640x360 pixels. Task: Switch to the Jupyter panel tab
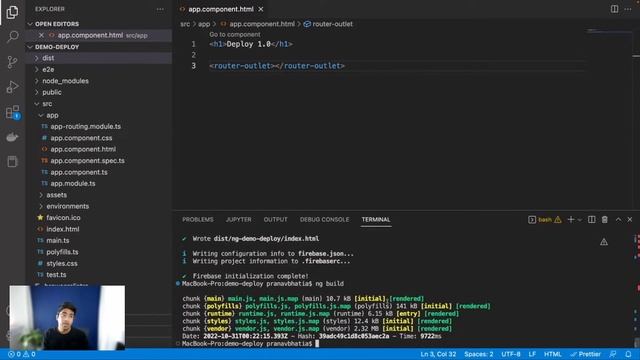(239, 220)
